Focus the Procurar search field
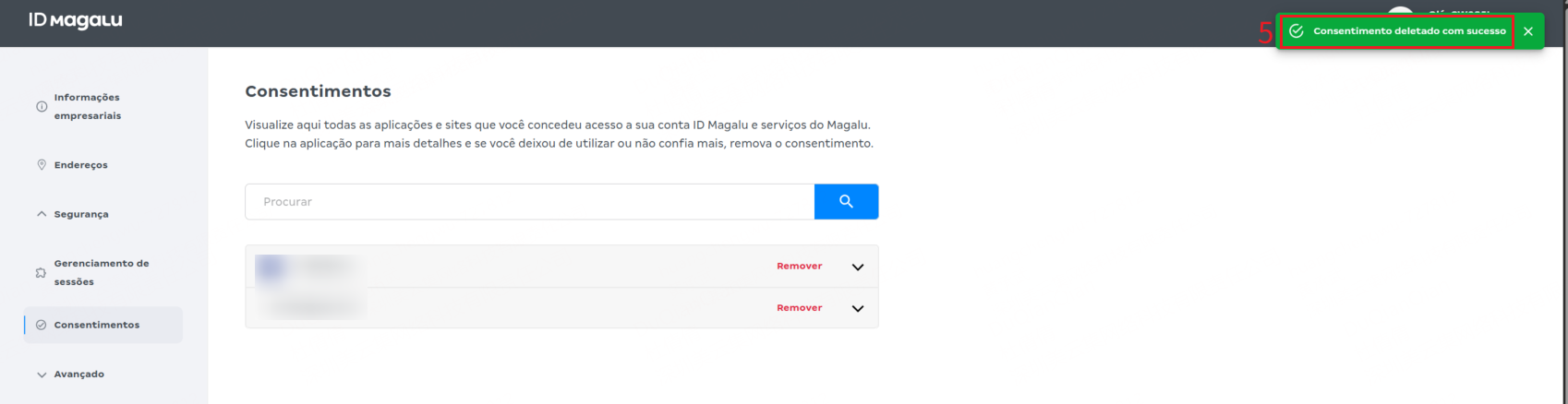 [x=529, y=202]
